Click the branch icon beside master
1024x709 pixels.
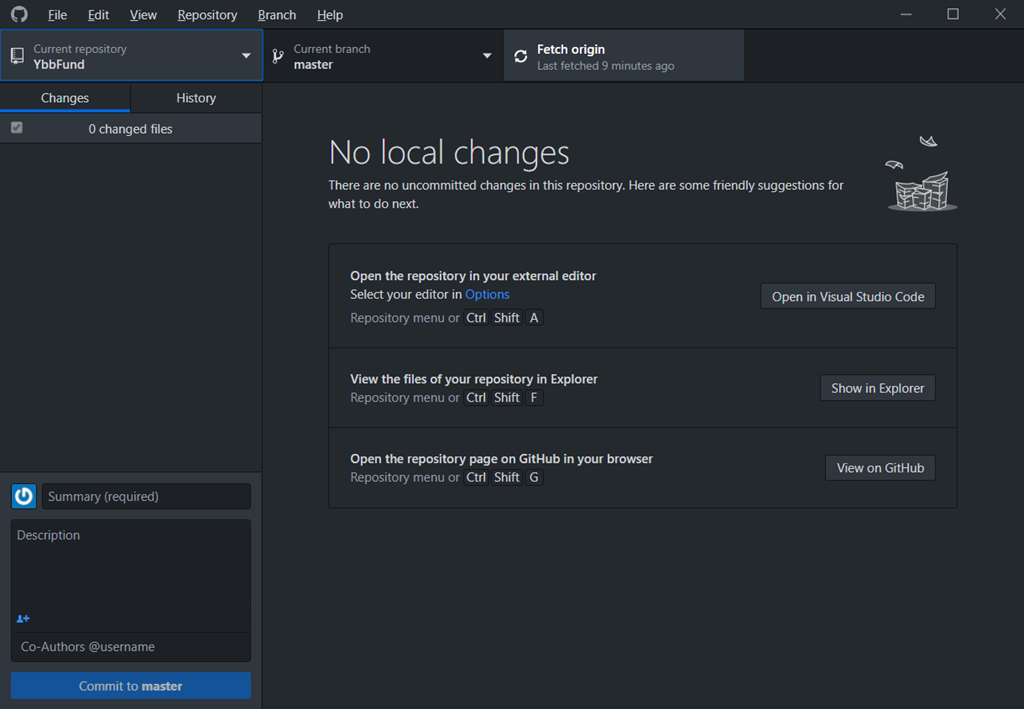278,56
